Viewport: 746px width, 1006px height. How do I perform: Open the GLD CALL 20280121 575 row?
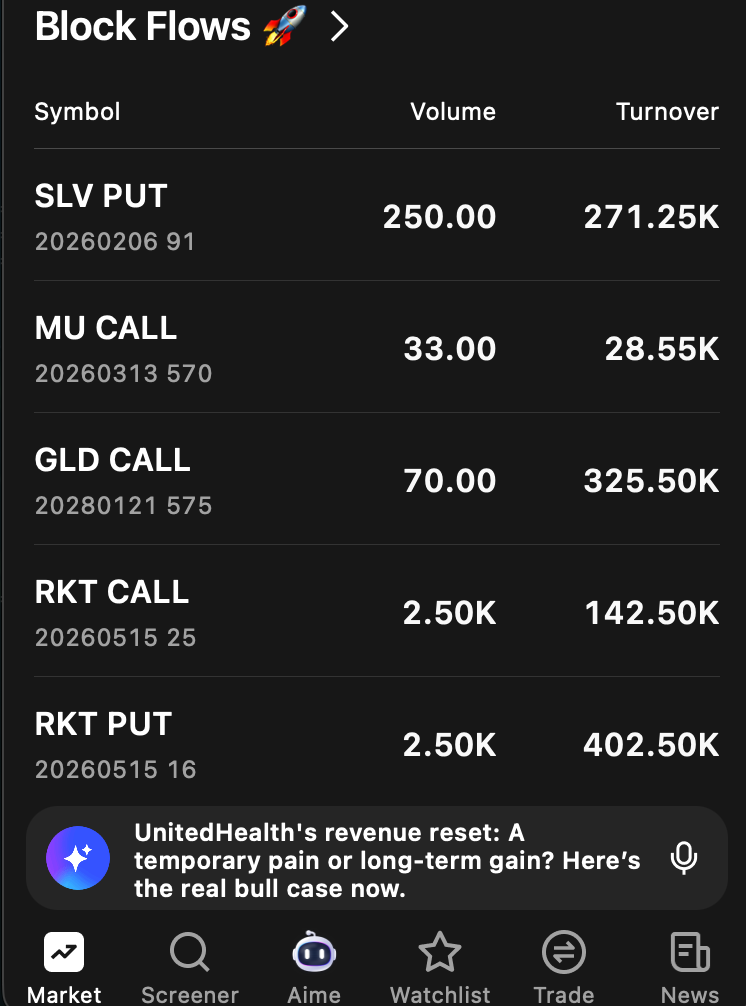tap(123, 479)
